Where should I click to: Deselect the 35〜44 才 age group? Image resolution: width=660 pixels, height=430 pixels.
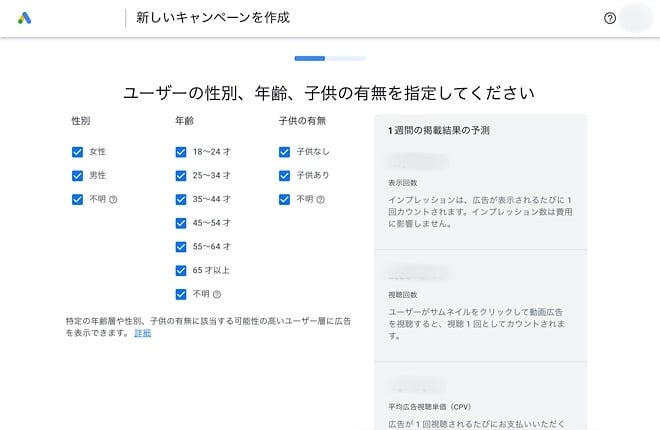pos(181,199)
